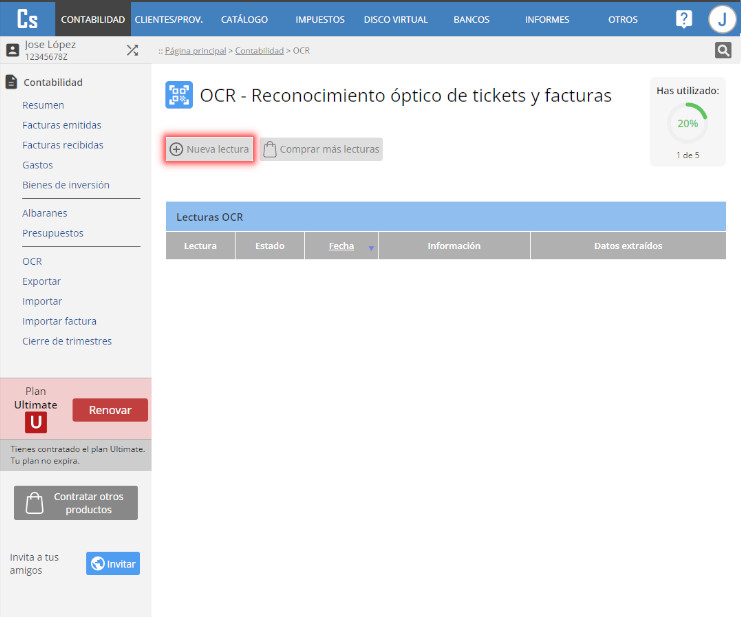Open the J user avatar menu

[722, 19]
